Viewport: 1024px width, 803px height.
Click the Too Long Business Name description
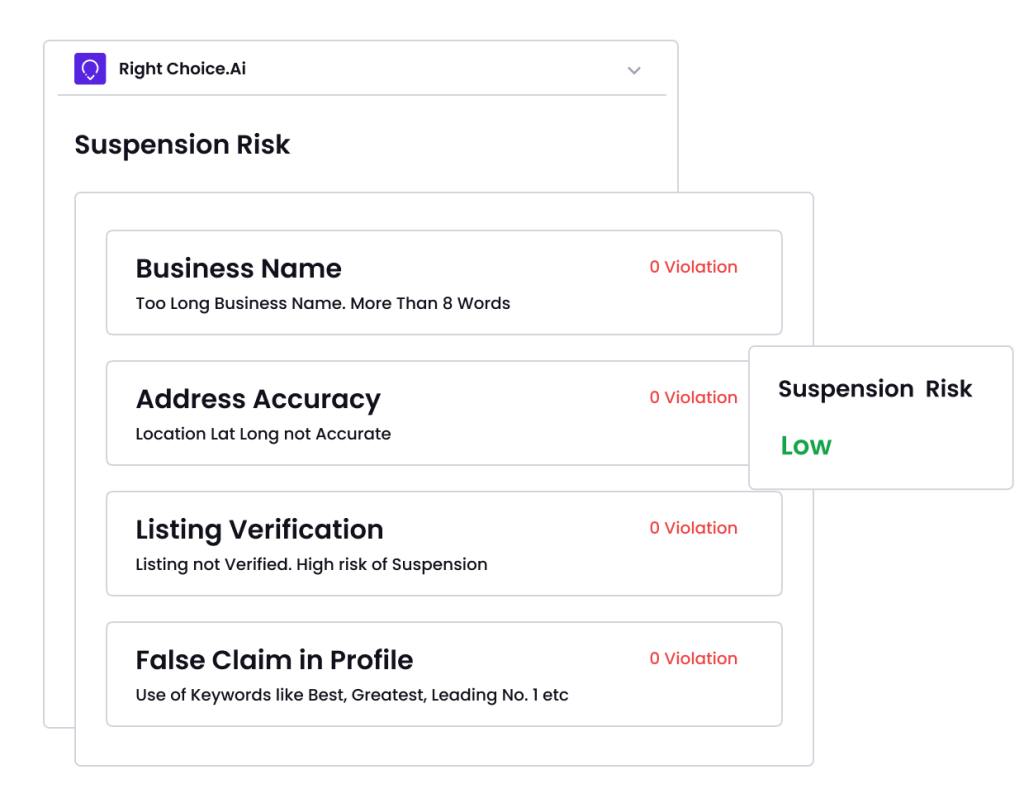323,304
